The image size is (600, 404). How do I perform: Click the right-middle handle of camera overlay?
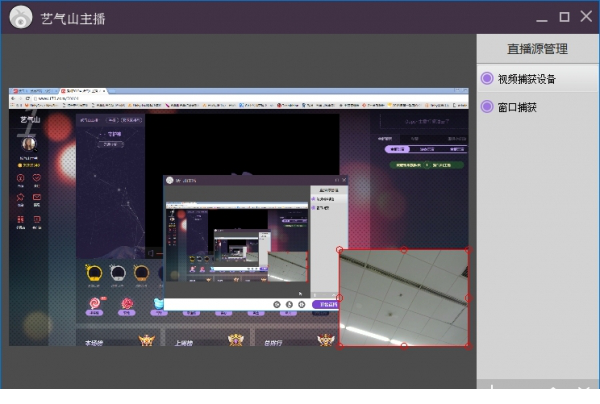click(468, 298)
